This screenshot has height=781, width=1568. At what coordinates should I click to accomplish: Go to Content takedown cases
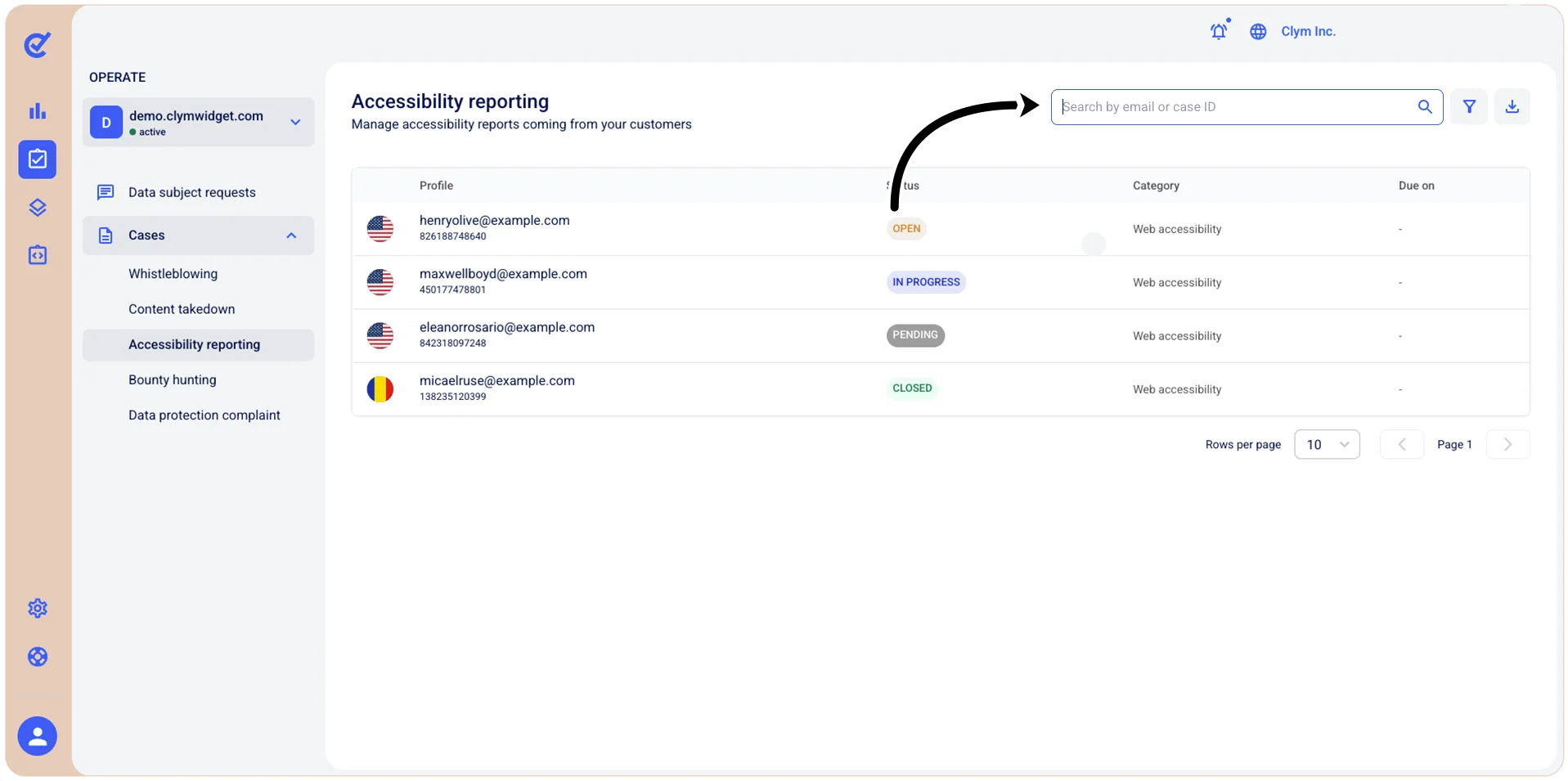click(182, 309)
